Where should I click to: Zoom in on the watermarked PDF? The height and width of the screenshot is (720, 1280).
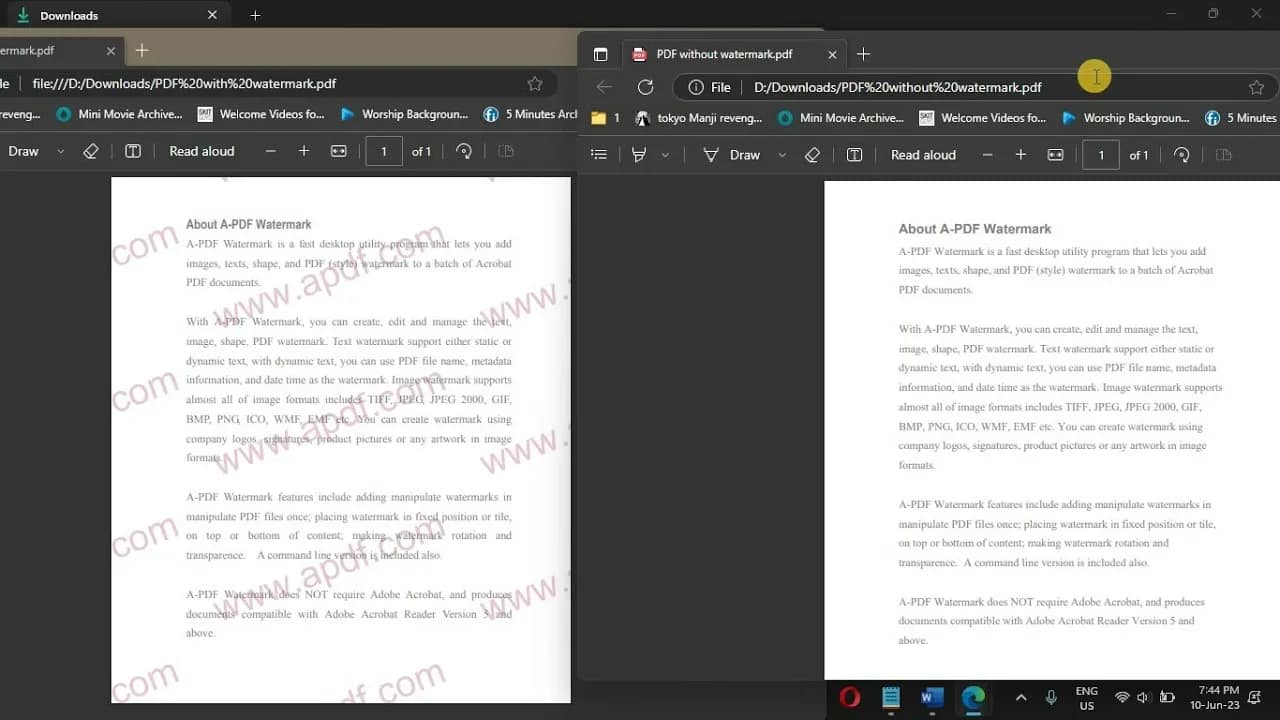tap(303, 150)
